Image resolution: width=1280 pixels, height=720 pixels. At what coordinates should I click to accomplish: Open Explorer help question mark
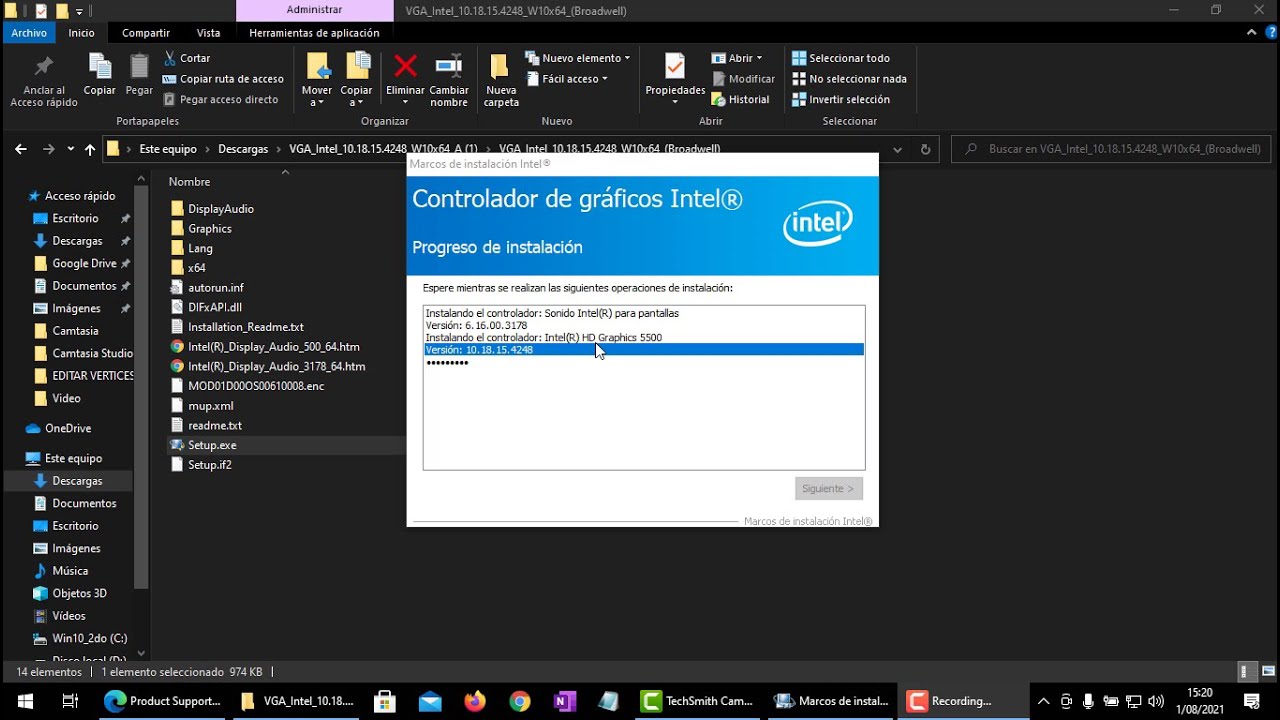point(1270,33)
